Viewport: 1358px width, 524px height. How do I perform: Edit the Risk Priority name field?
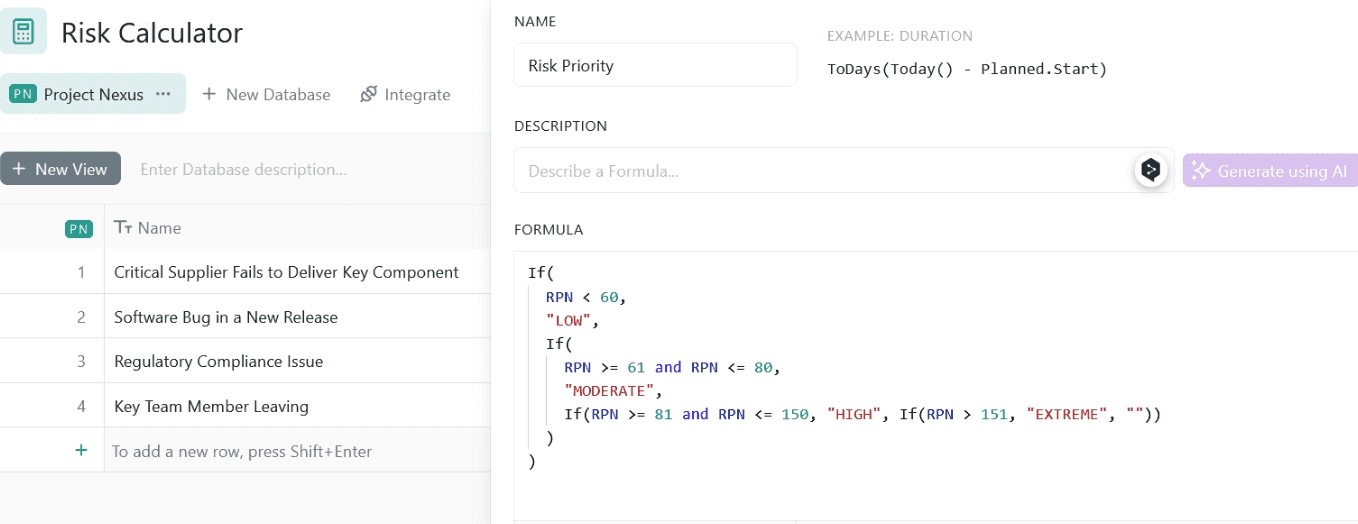655,66
